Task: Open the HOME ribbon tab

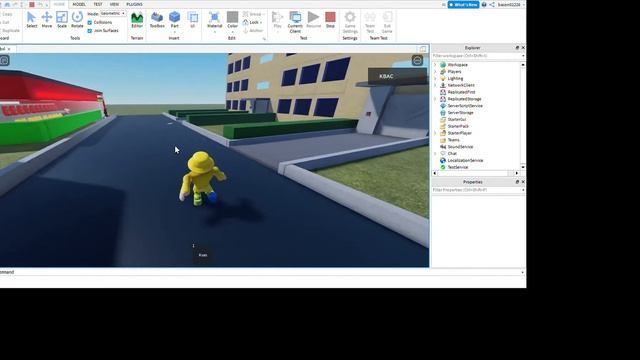Action: (x=59, y=4)
